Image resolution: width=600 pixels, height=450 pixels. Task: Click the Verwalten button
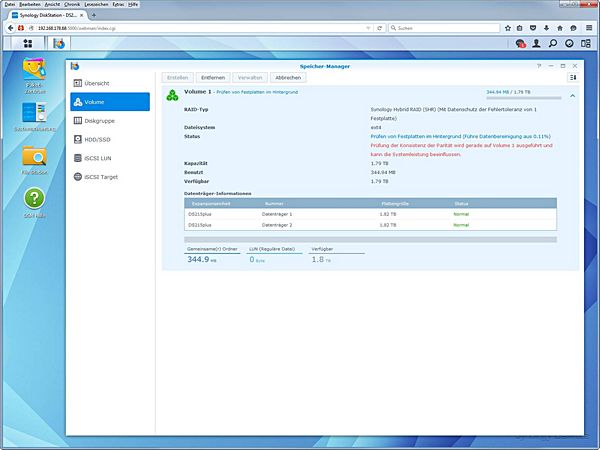250,77
